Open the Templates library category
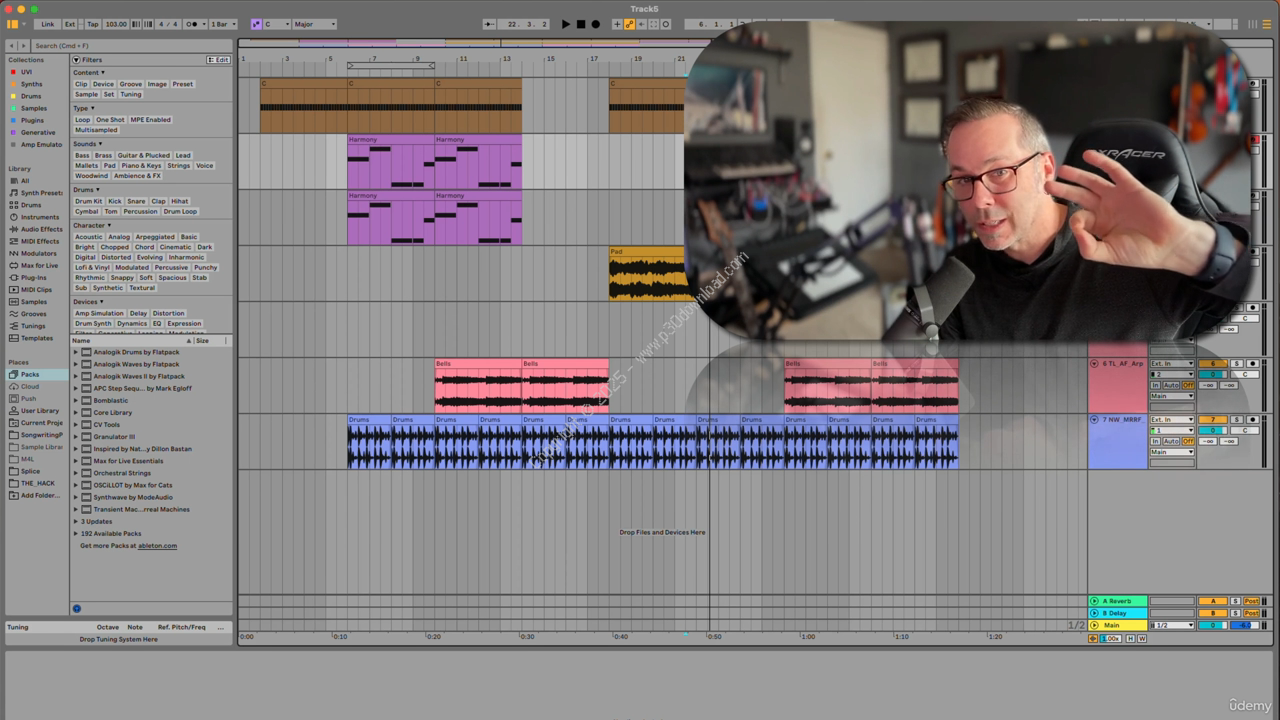1280x720 pixels. (36, 338)
